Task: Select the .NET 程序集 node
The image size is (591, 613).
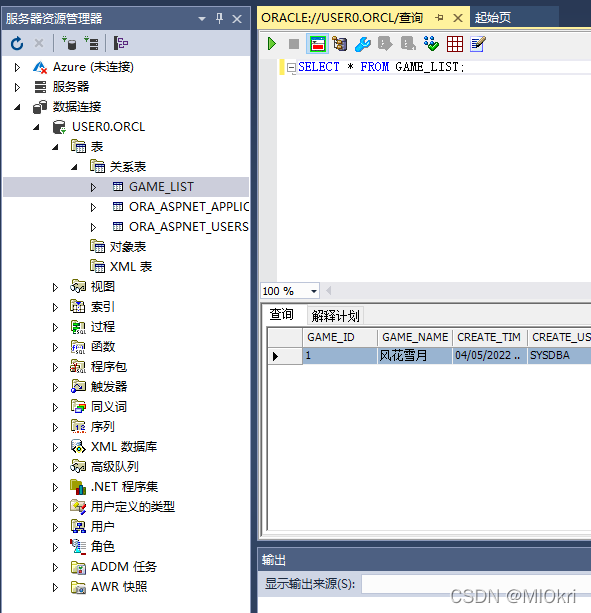Action: [x=124, y=487]
